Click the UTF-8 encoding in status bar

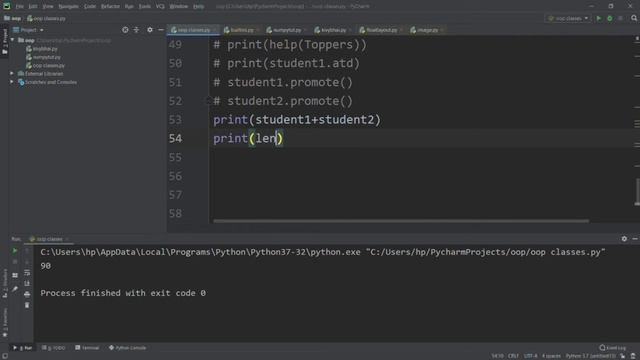[530, 356]
